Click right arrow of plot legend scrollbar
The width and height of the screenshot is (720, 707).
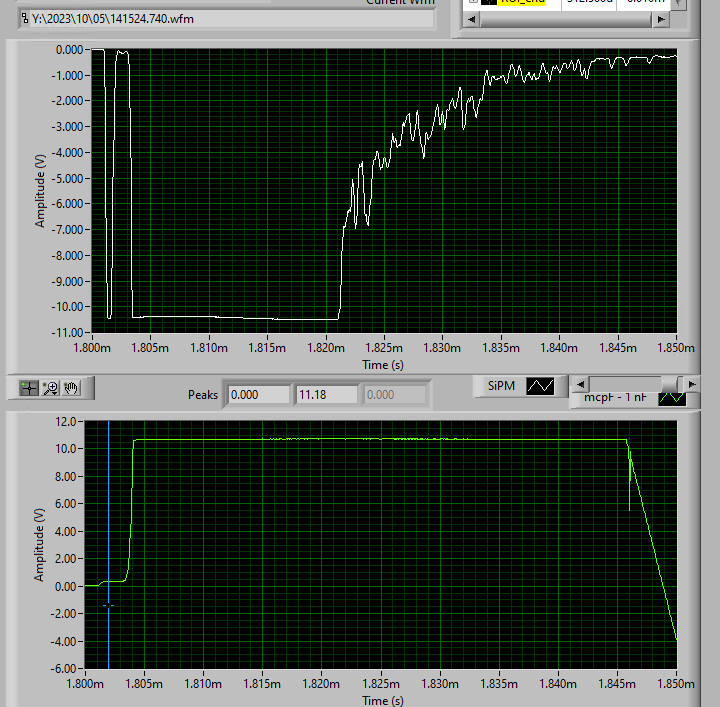(x=692, y=384)
